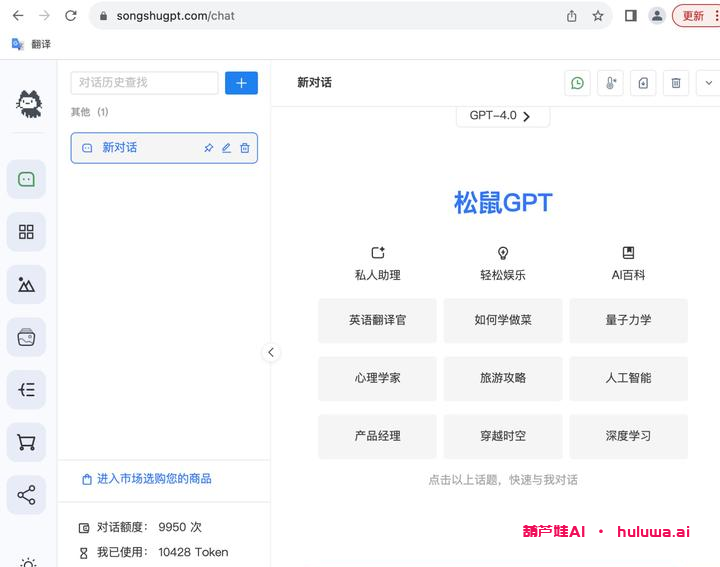Screen dimensions: 720x567
Task: Expand the GPT-4.0 model selector
Action: pyautogui.click(x=501, y=116)
